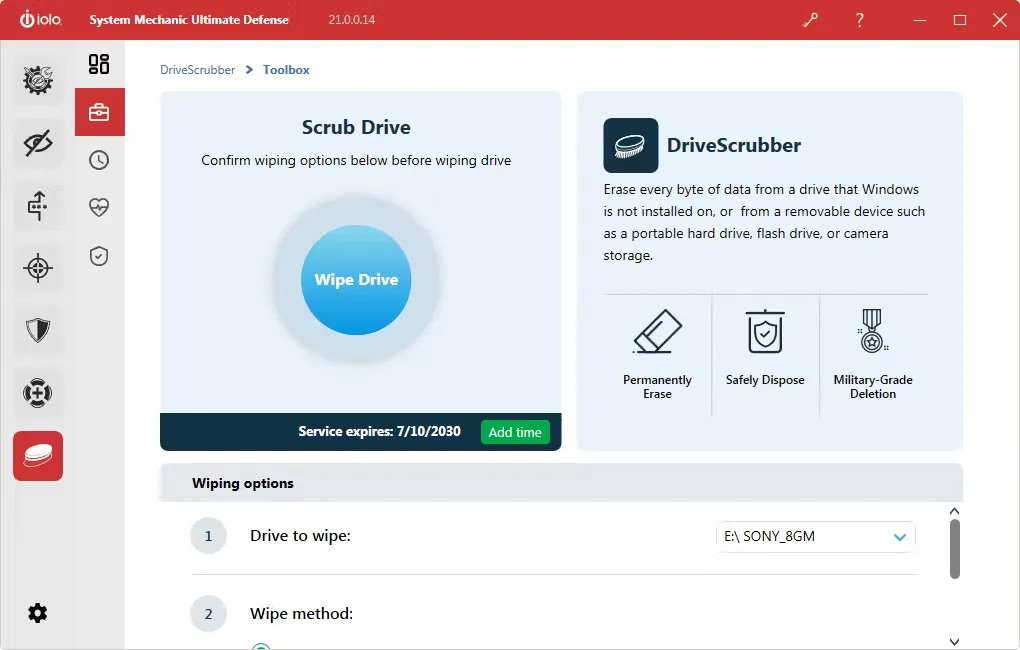The image size is (1020, 650).
Task: Click the blue Wipe Drive button
Action: point(356,280)
